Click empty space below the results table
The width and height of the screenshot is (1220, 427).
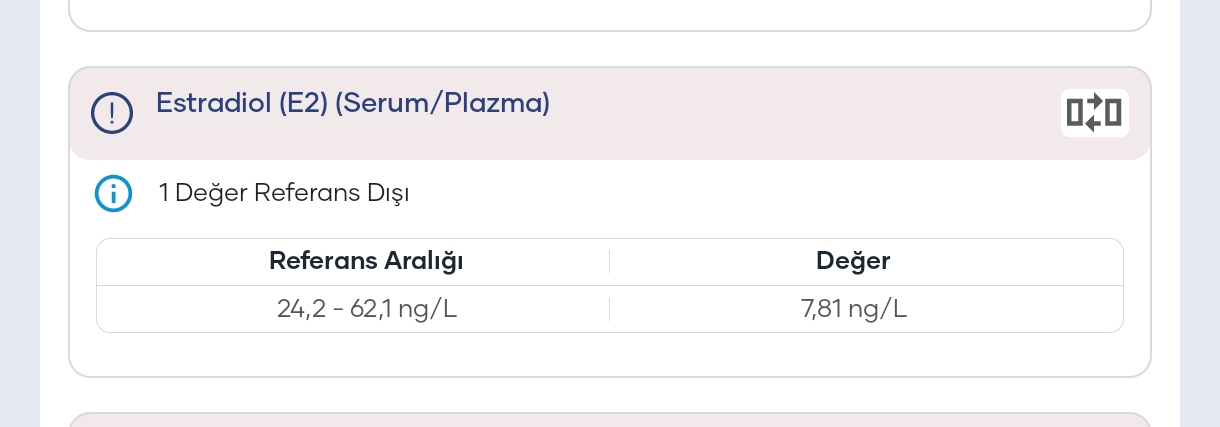tap(610, 354)
